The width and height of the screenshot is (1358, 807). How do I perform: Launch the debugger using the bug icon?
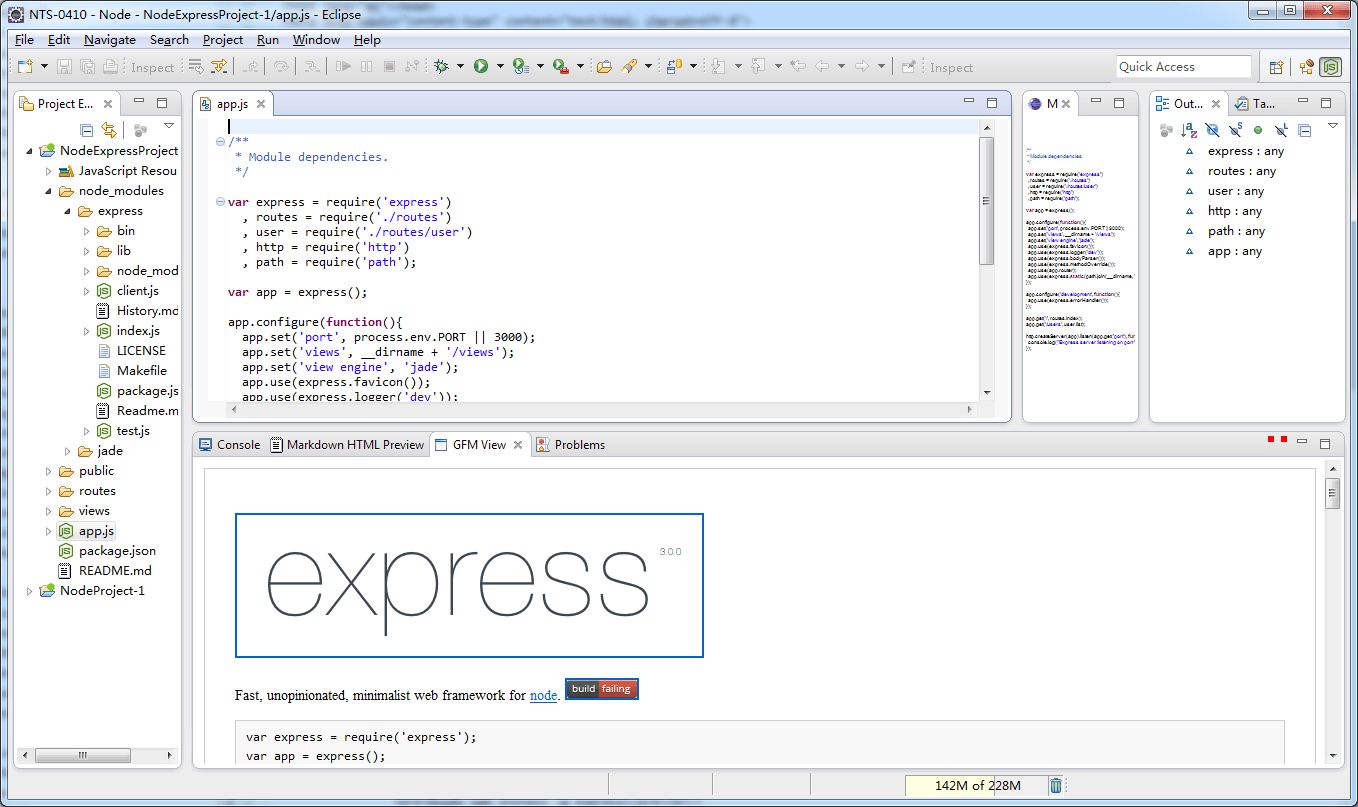(443, 67)
